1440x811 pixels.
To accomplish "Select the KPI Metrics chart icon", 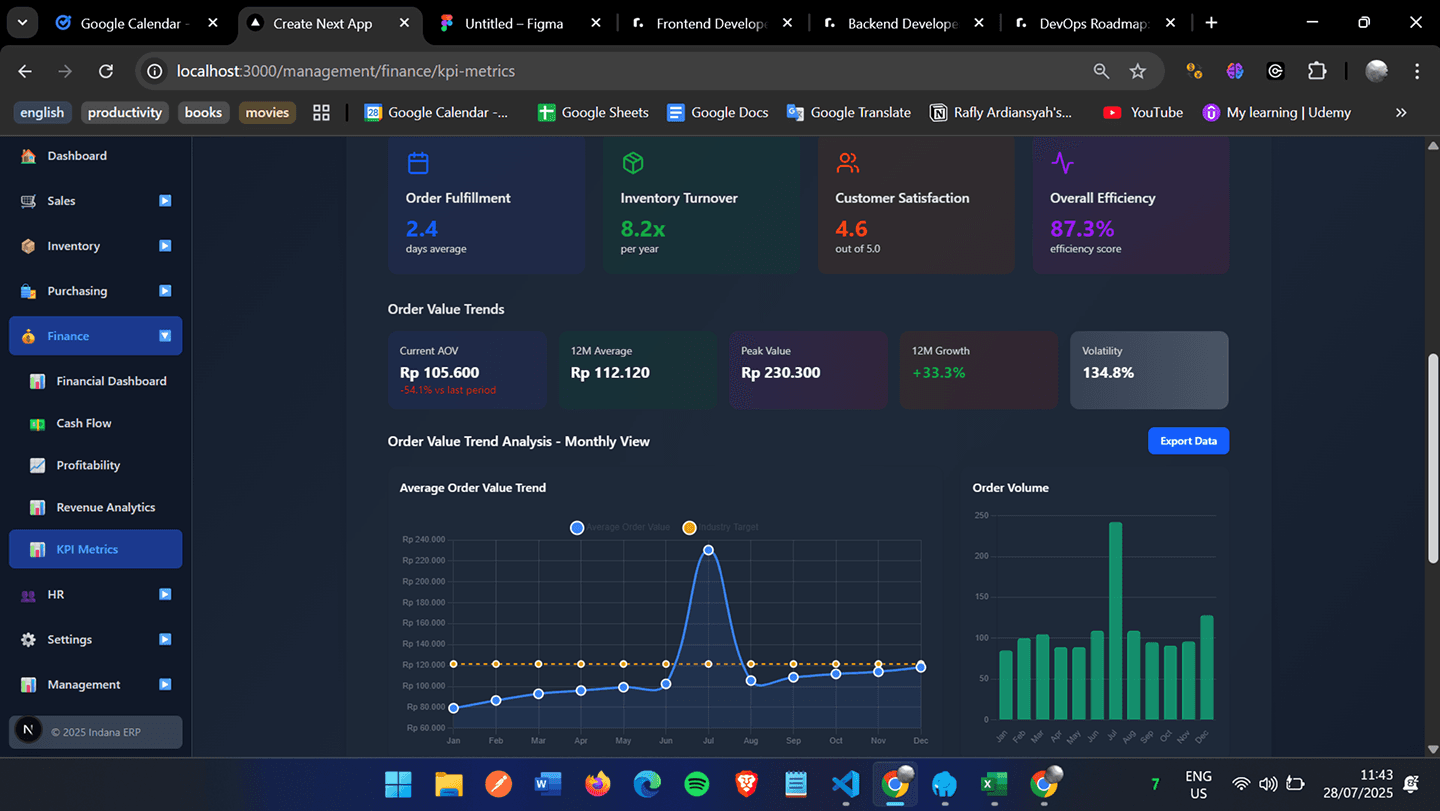I will pyautogui.click(x=37, y=549).
